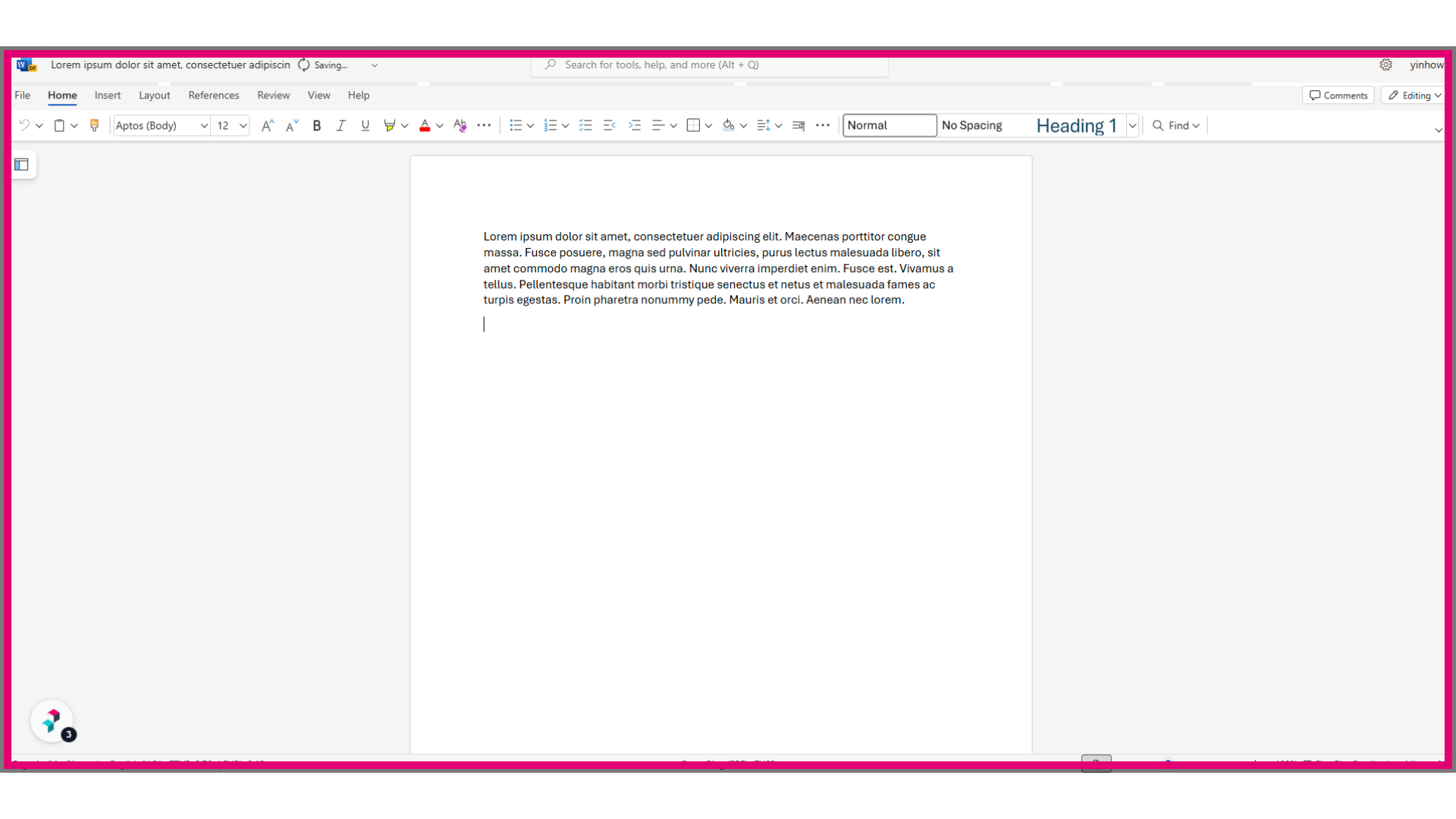Expand the styles gallery arrow
1456x819 pixels.
click(1132, 126)
